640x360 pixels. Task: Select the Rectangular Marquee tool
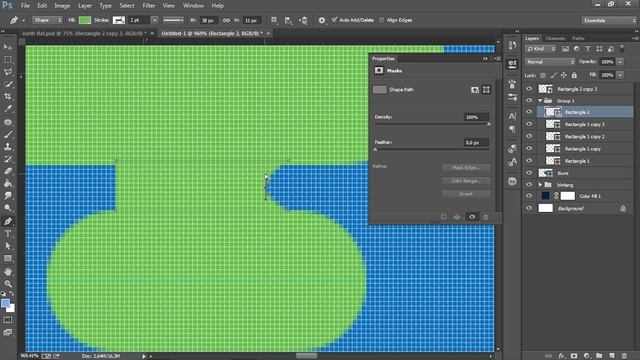(8, 60)
